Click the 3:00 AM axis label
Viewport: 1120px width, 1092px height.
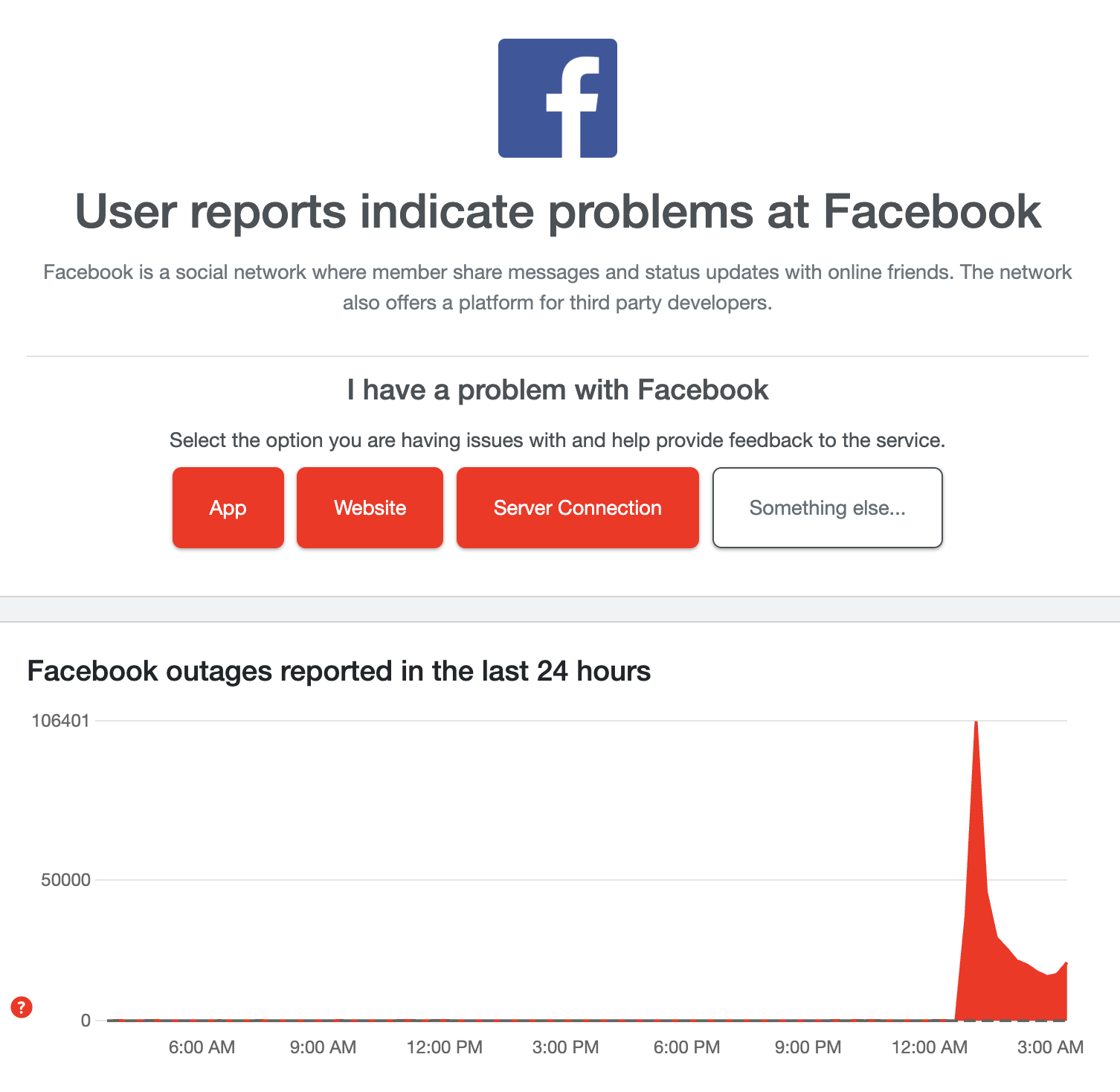pos(1050,1047)
